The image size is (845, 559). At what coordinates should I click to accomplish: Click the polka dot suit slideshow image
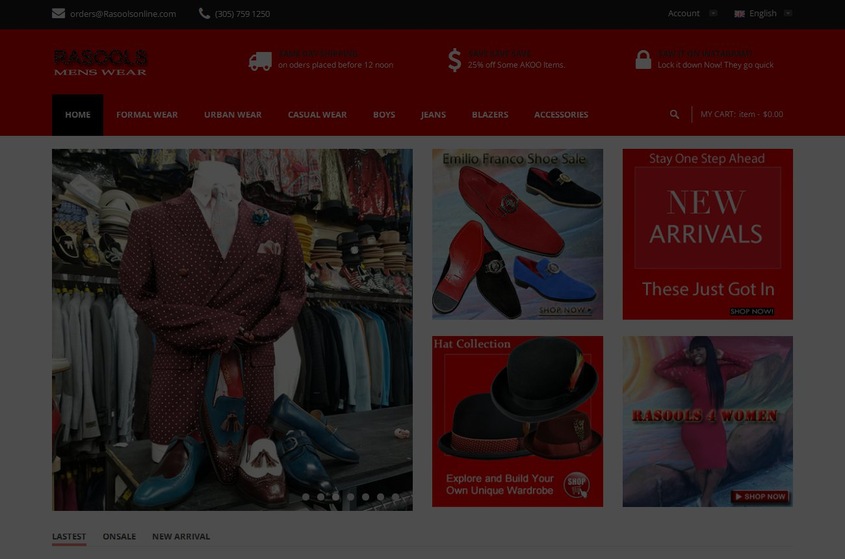(x=232, y=330)
